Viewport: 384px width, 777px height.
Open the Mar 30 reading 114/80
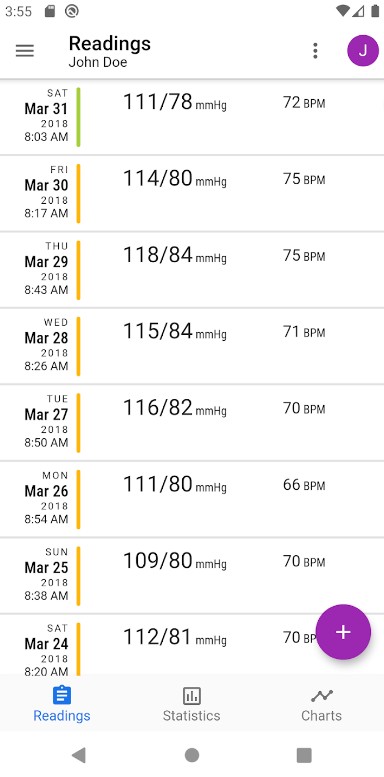click(x=192, y=193)
